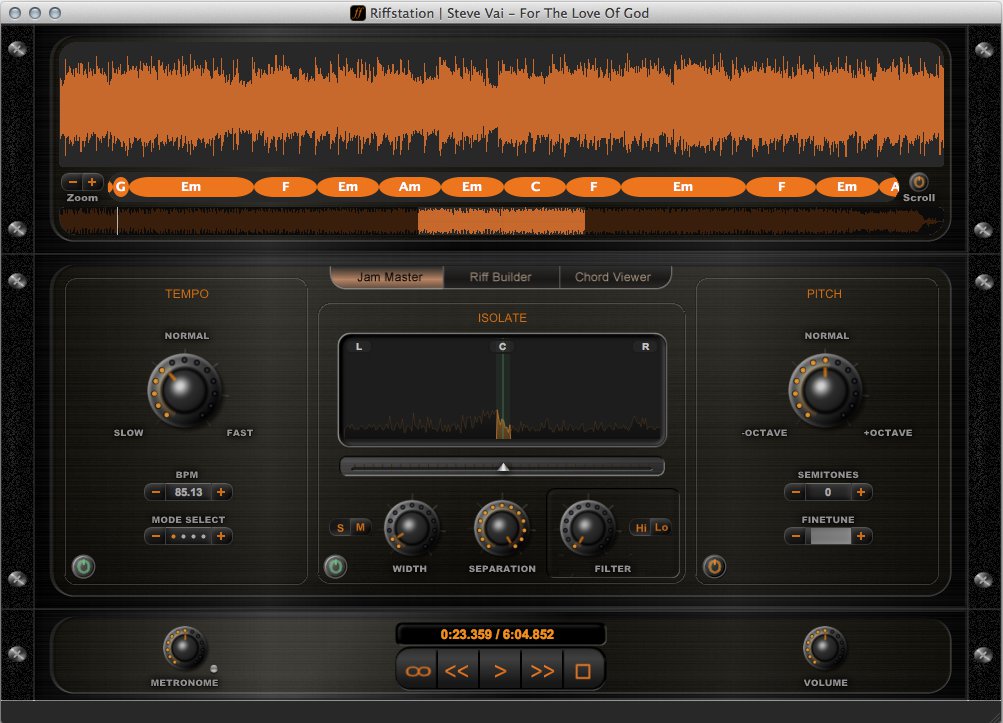The width and height of the screenshot is (1003, 723).
Task: Click the highlighted region in overview waveform
Action: [502, 221]
